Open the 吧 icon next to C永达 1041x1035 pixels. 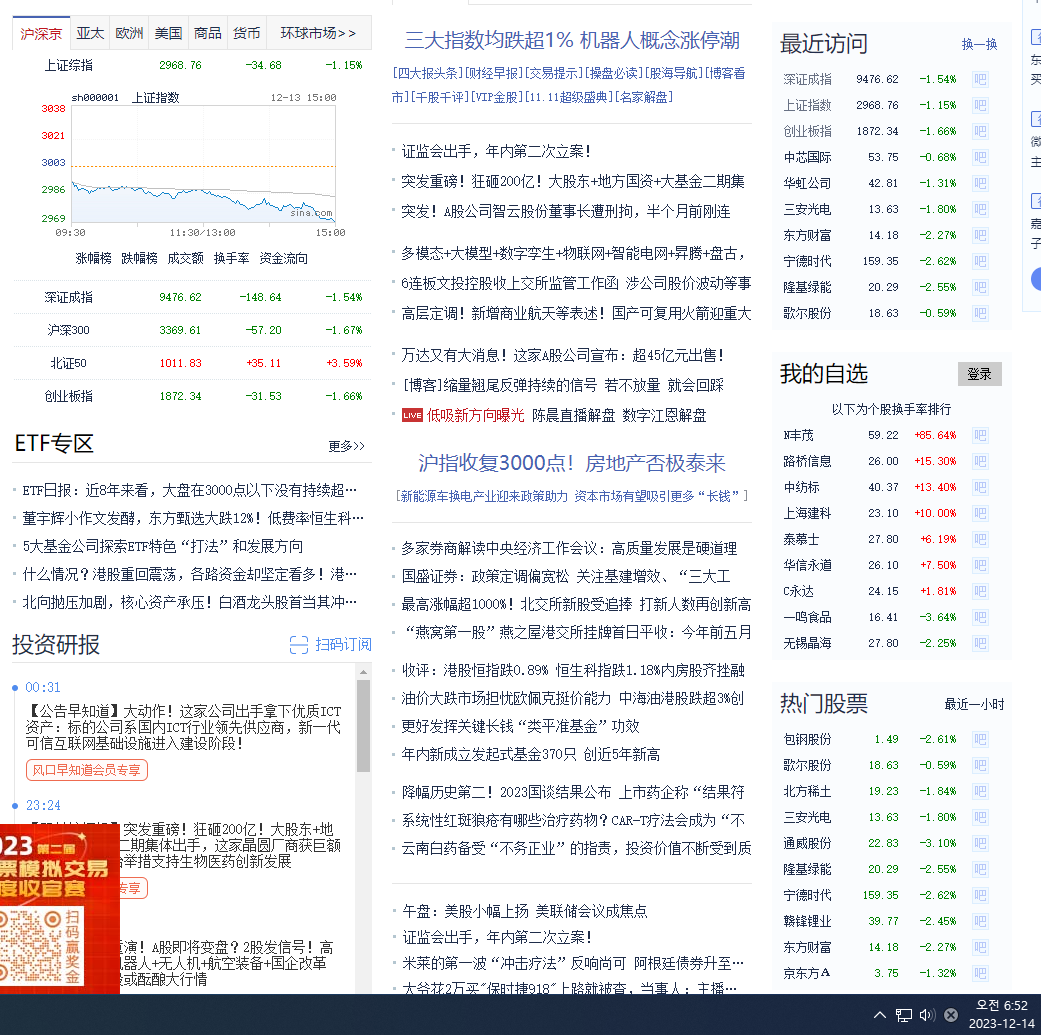[980, 591]
